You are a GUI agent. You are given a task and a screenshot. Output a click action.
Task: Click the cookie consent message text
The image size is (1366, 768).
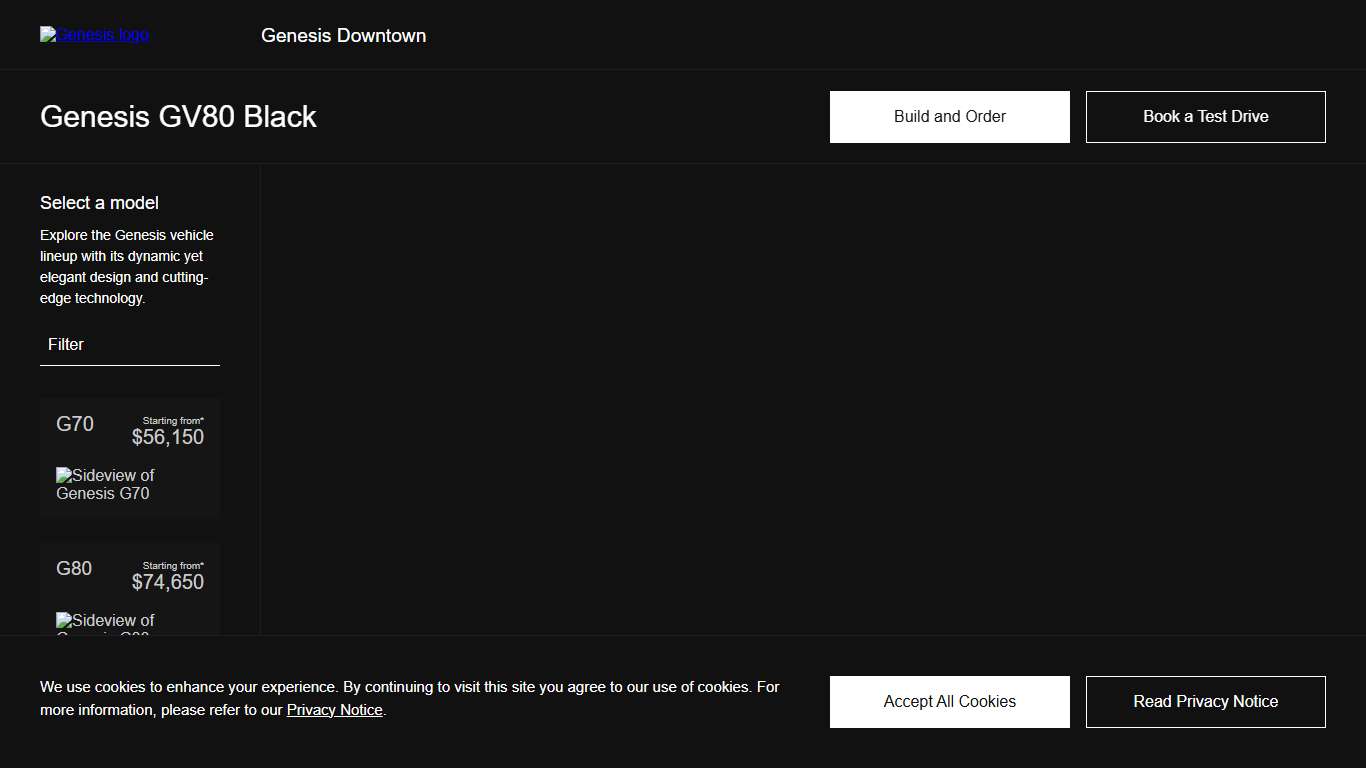point(409,688)
